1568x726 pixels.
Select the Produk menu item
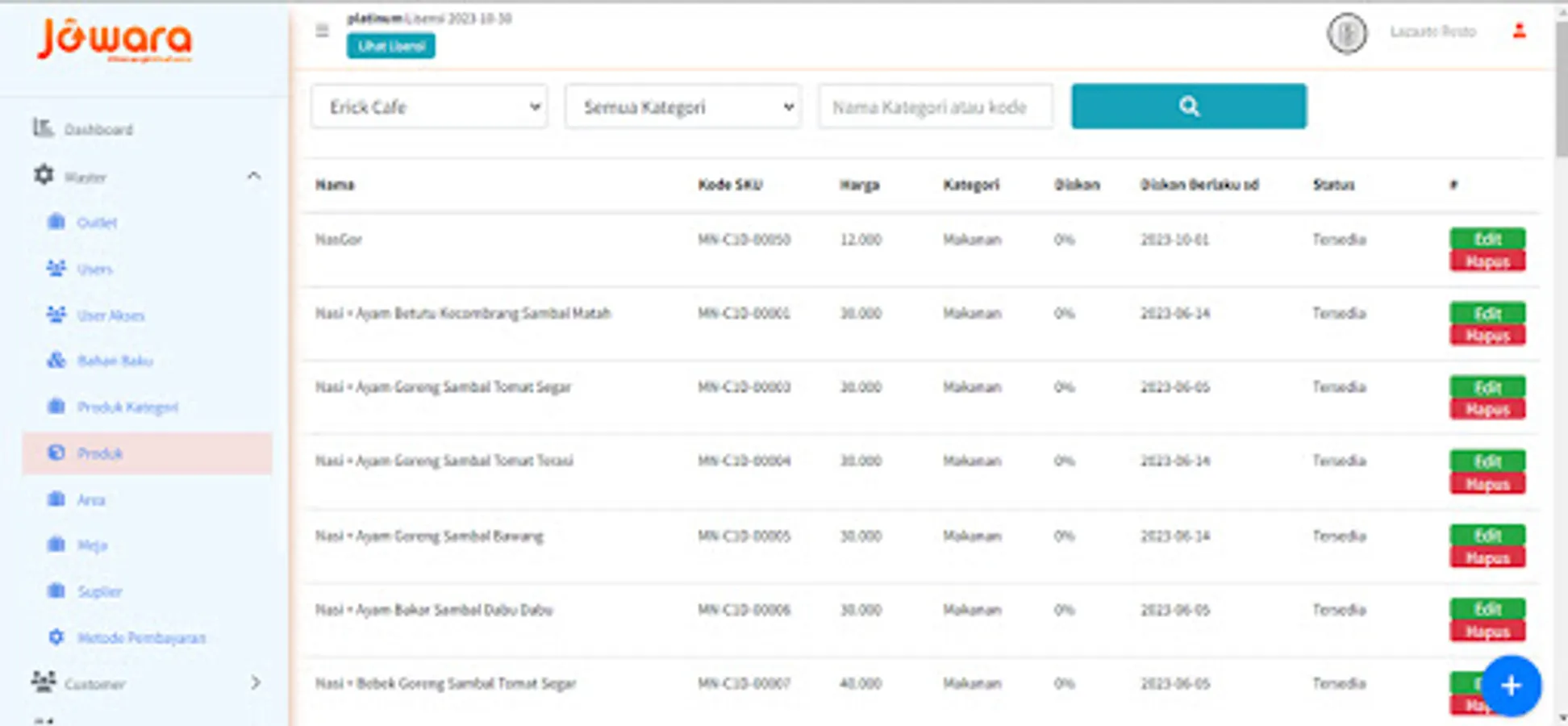[148, 453]
